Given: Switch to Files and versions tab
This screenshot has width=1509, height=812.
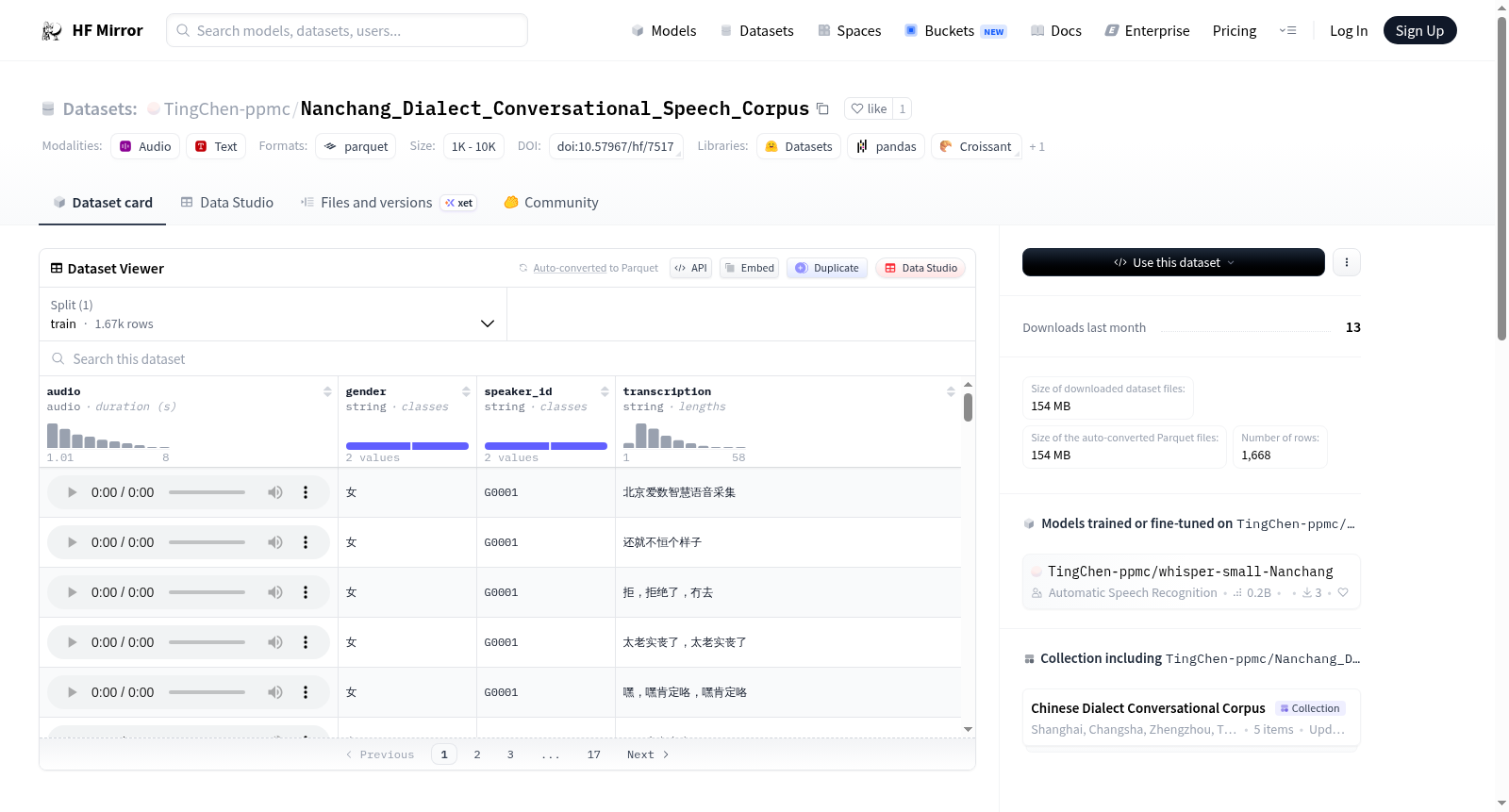Looking at the screenshot, I should click(x=389, y=203).
